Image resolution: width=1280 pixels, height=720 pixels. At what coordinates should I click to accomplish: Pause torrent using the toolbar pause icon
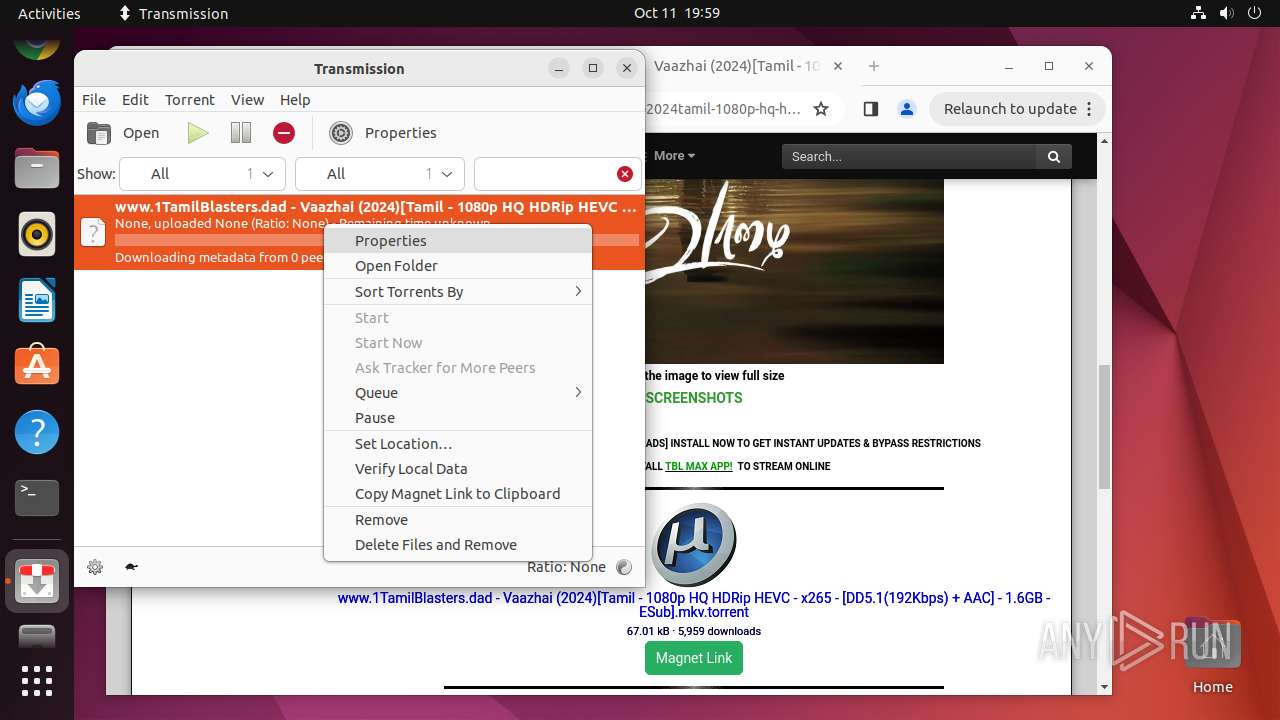(241, 133)
